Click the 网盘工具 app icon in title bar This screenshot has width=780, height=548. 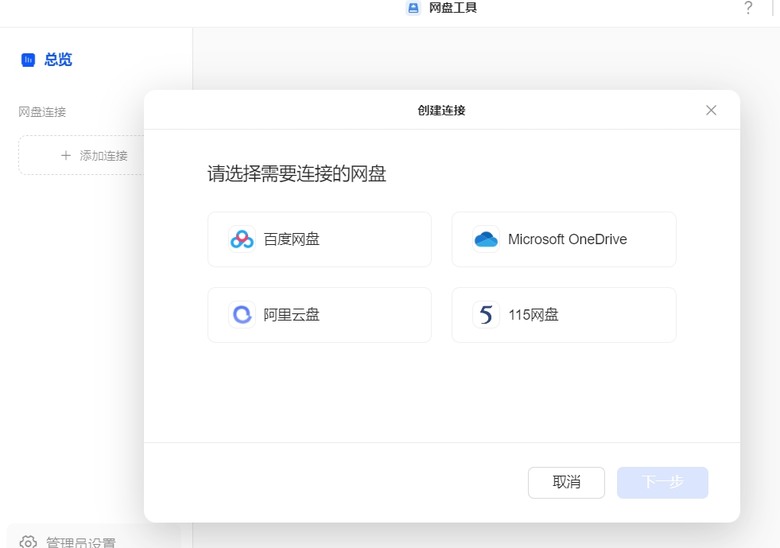pyautogui.click(x=413, y=8)
